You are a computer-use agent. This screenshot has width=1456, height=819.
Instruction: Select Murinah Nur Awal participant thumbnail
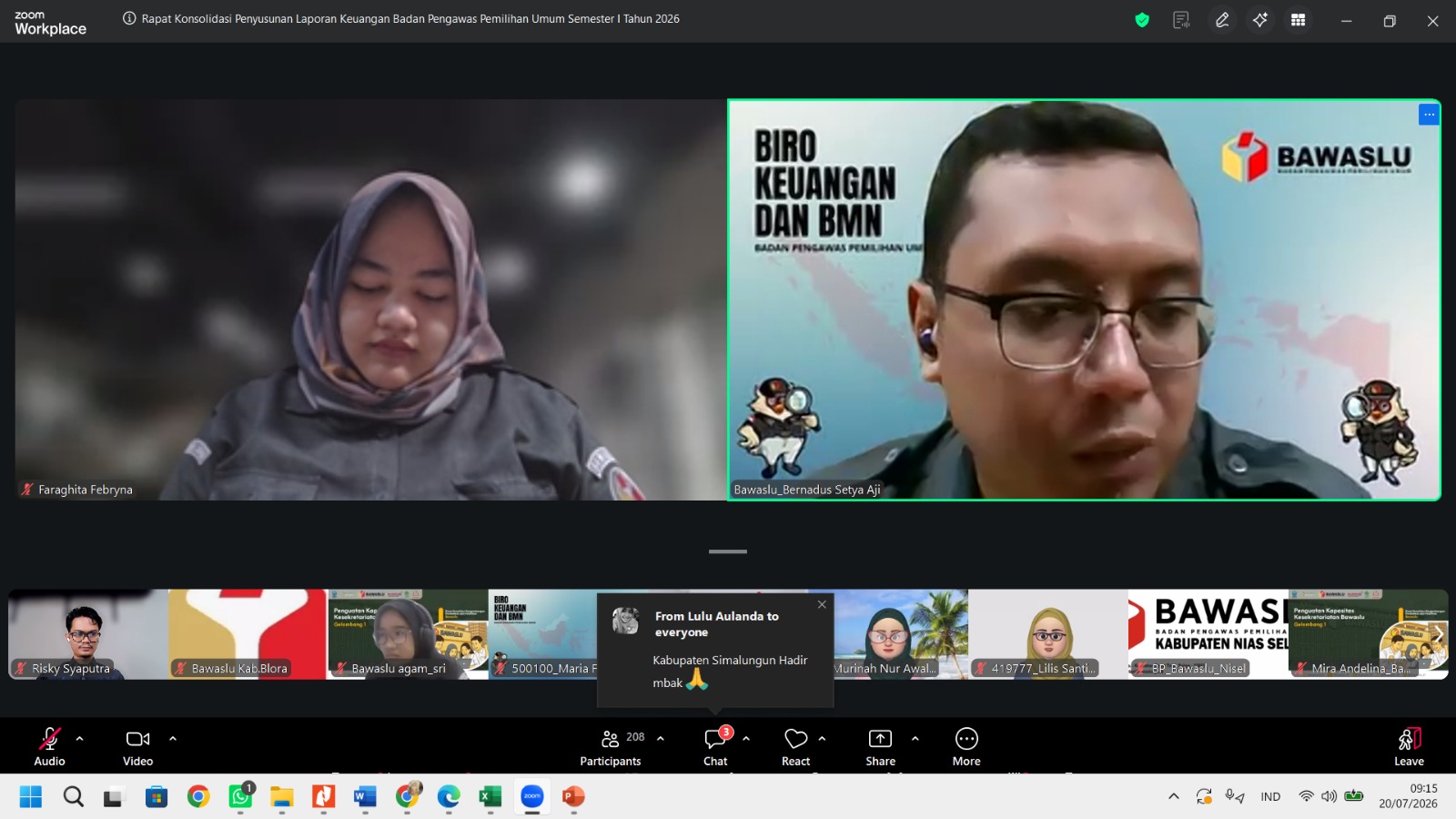click(901, 634)
